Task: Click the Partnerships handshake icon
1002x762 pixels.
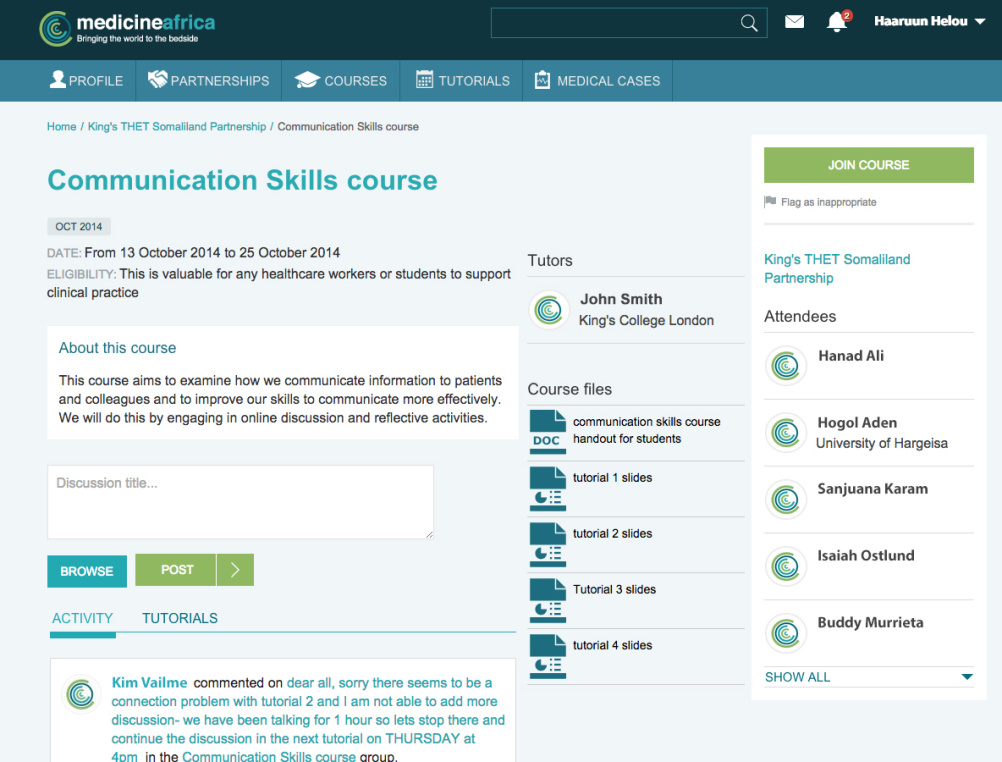Action: (x=157, y=79)
